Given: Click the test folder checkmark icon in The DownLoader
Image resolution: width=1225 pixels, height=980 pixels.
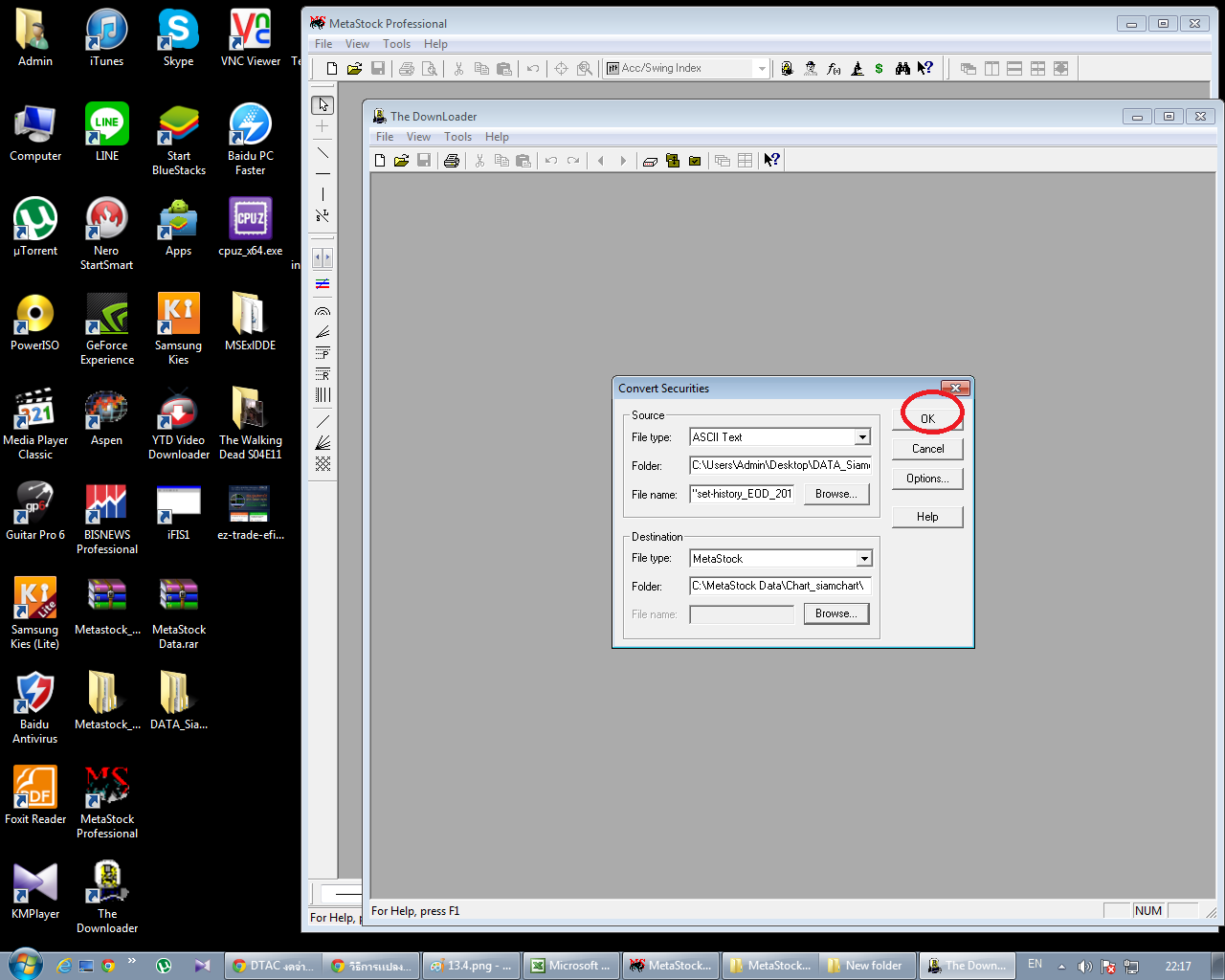Looking at the screenshot, I should pos(695,161).
